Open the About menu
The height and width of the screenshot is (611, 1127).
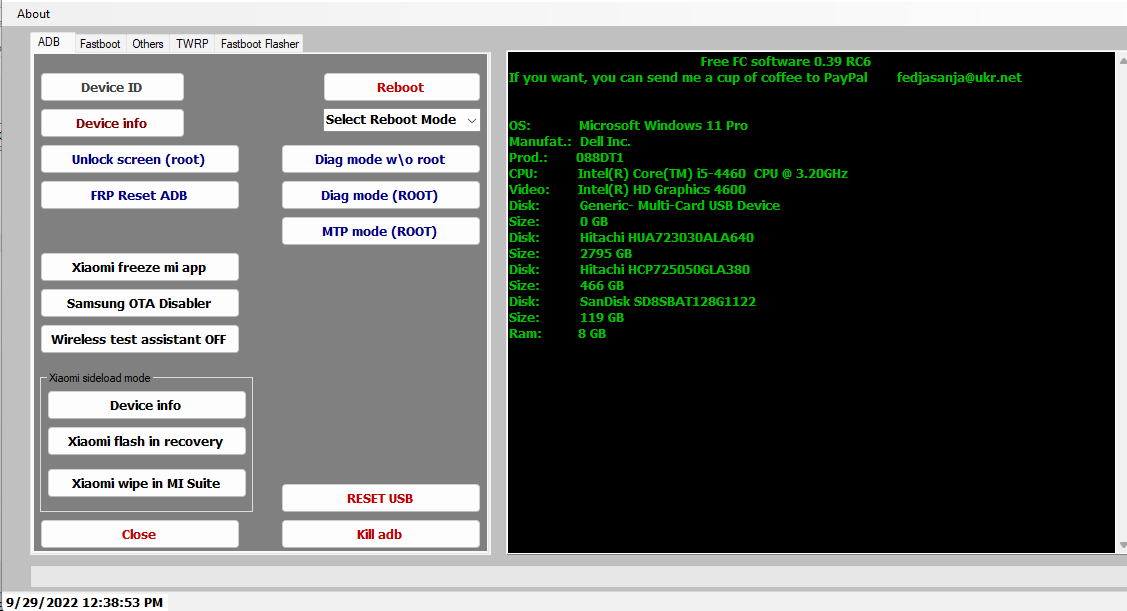[33, 13]
